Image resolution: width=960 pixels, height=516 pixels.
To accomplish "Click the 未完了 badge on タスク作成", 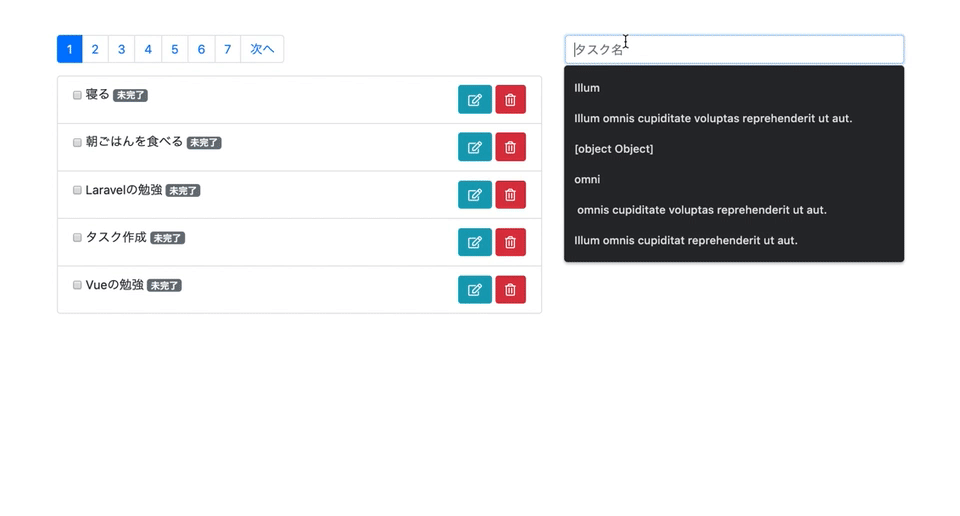I will pyautogui.click(x=167, y=239).
